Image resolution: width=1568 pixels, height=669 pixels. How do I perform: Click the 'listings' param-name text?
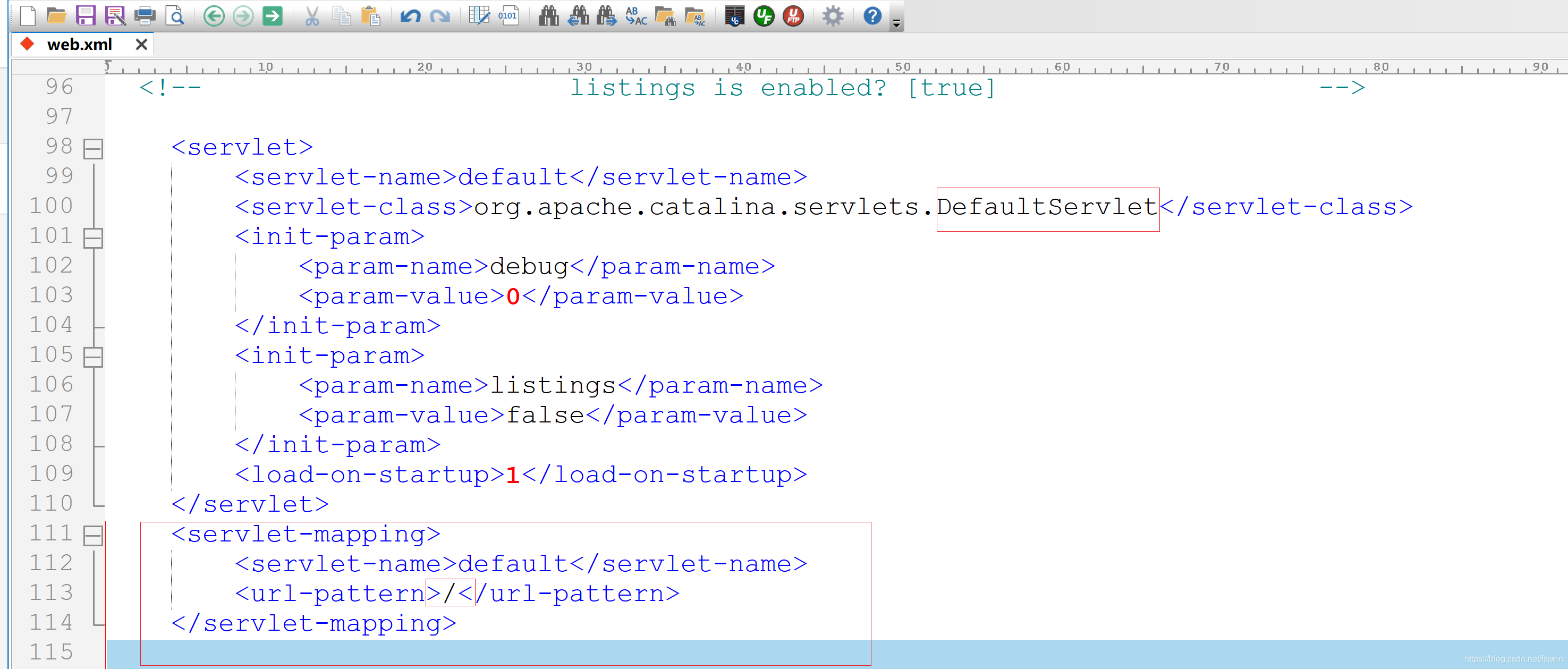pyautogui.click(x=553, y=386)
